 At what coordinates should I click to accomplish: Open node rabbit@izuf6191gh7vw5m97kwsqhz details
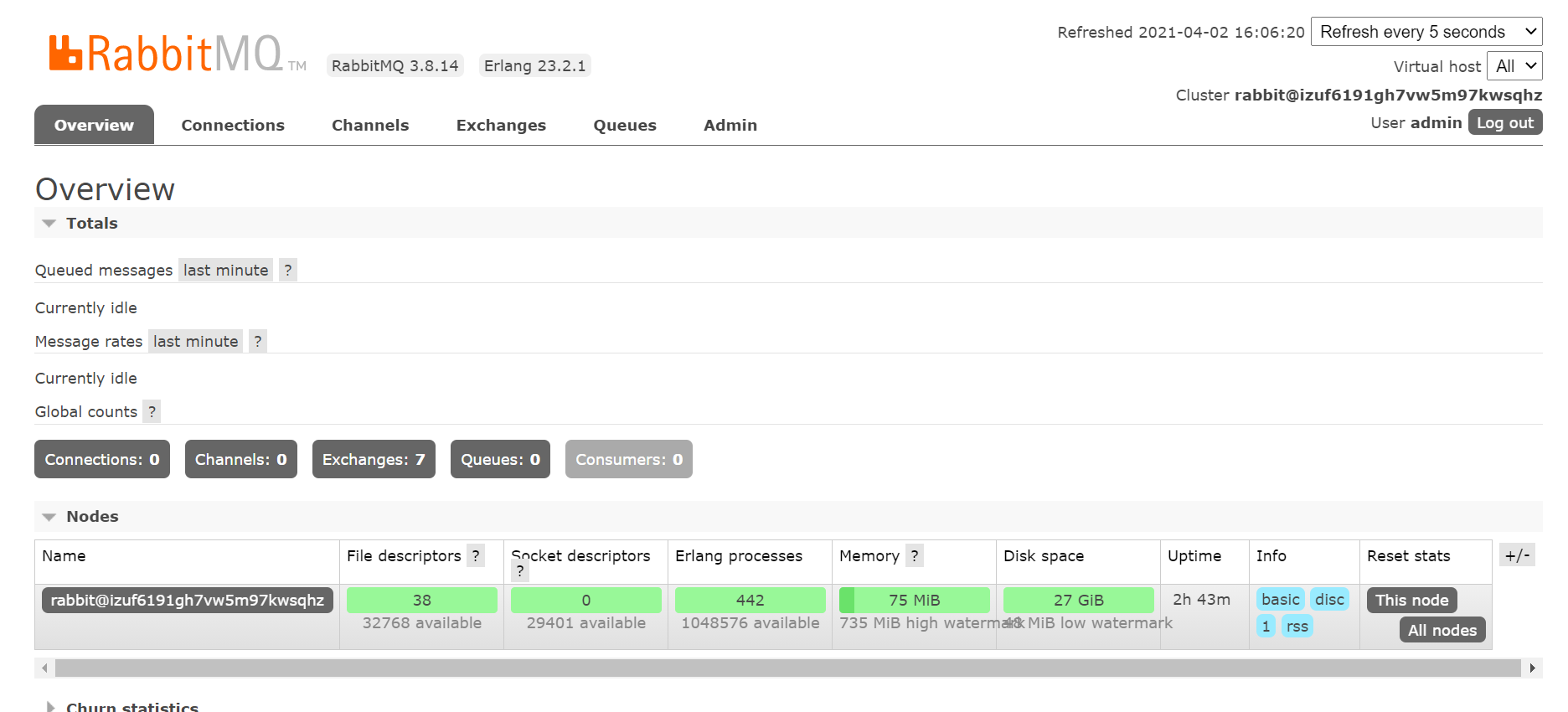click(188, 600)
